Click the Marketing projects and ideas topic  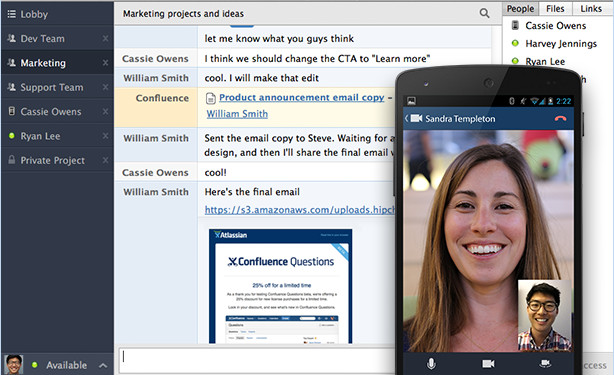click(x=183, y=14)
